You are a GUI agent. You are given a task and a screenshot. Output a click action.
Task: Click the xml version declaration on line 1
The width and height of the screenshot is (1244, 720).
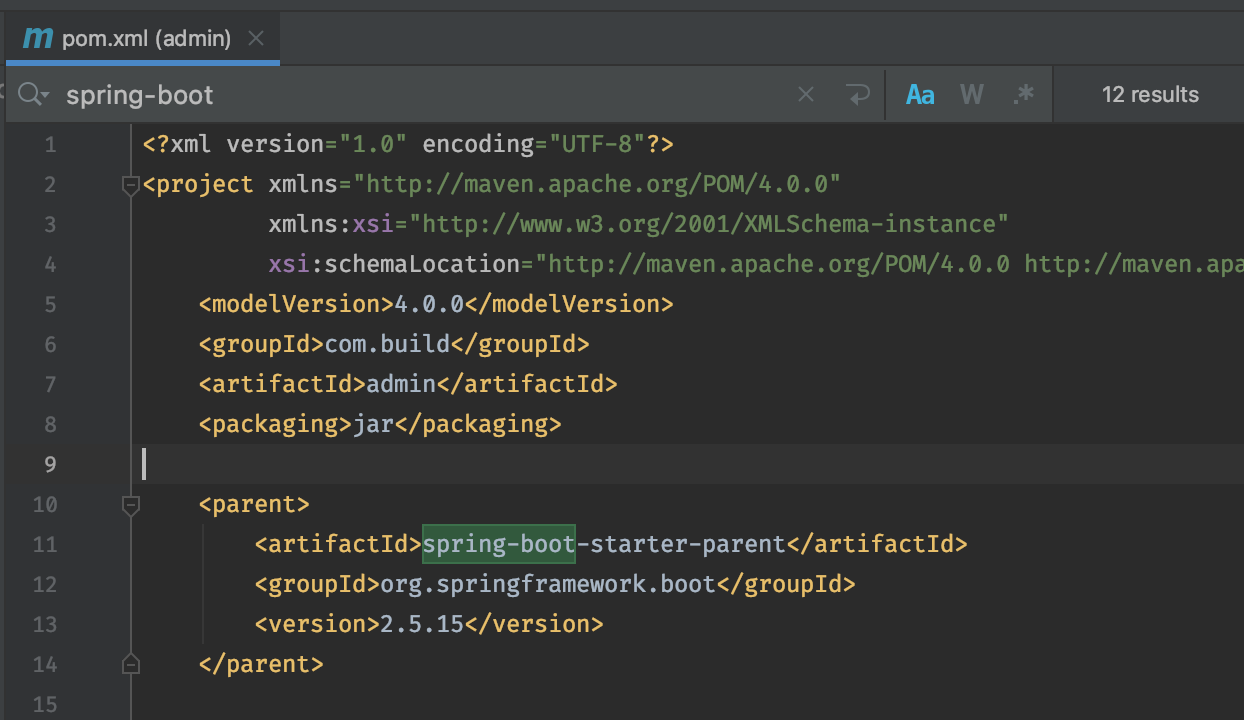coord(408,144)
